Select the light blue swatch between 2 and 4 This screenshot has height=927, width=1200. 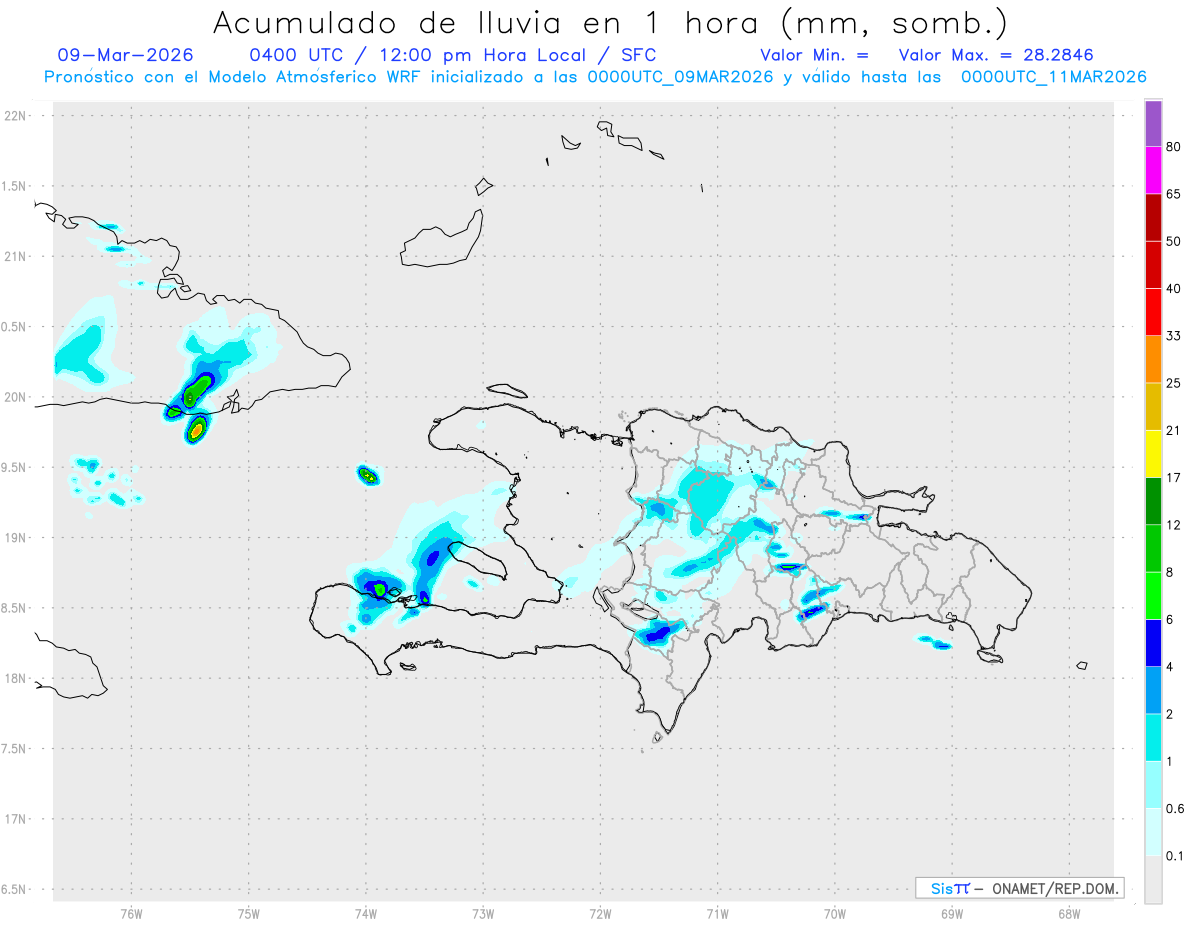point(1153,691)
